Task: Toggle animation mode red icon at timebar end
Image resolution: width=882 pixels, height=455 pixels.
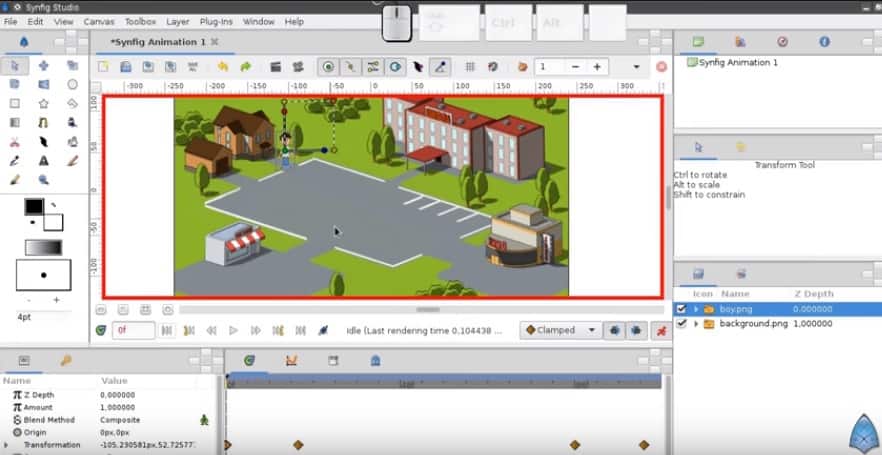Action: 661,331
